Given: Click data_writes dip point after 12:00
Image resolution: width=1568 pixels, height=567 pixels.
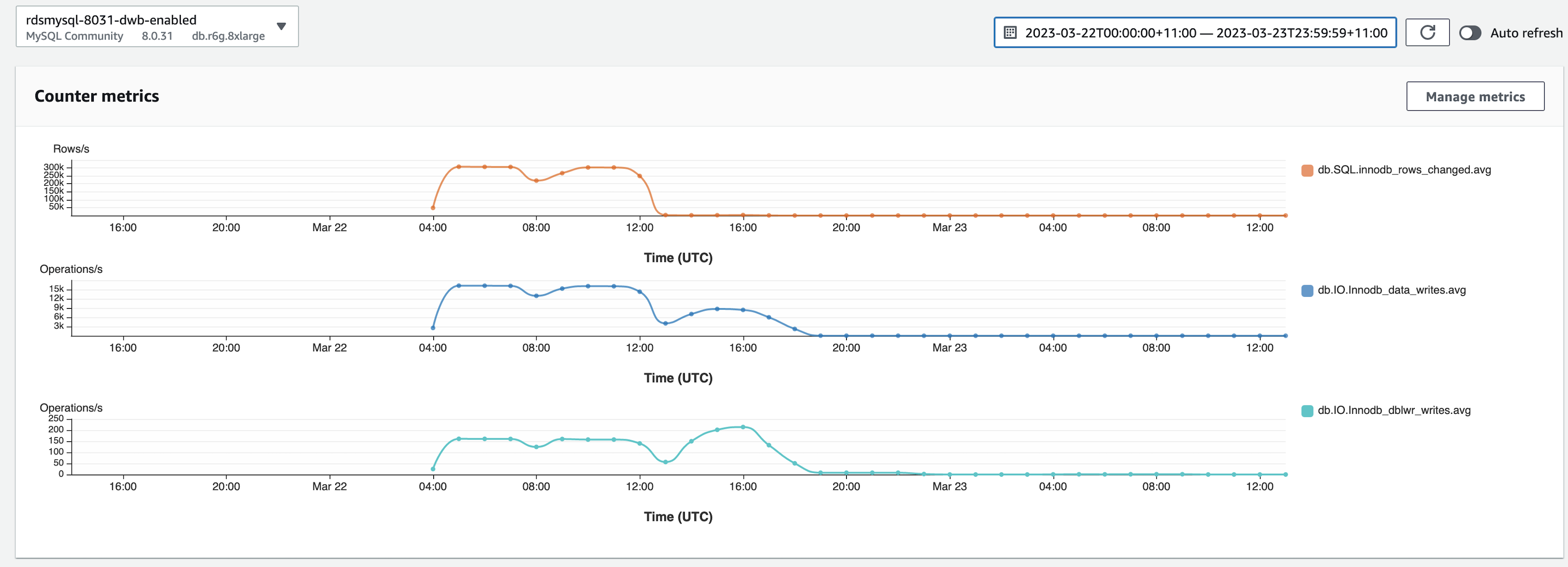Looking at the screenshot, I should (665, 323).
